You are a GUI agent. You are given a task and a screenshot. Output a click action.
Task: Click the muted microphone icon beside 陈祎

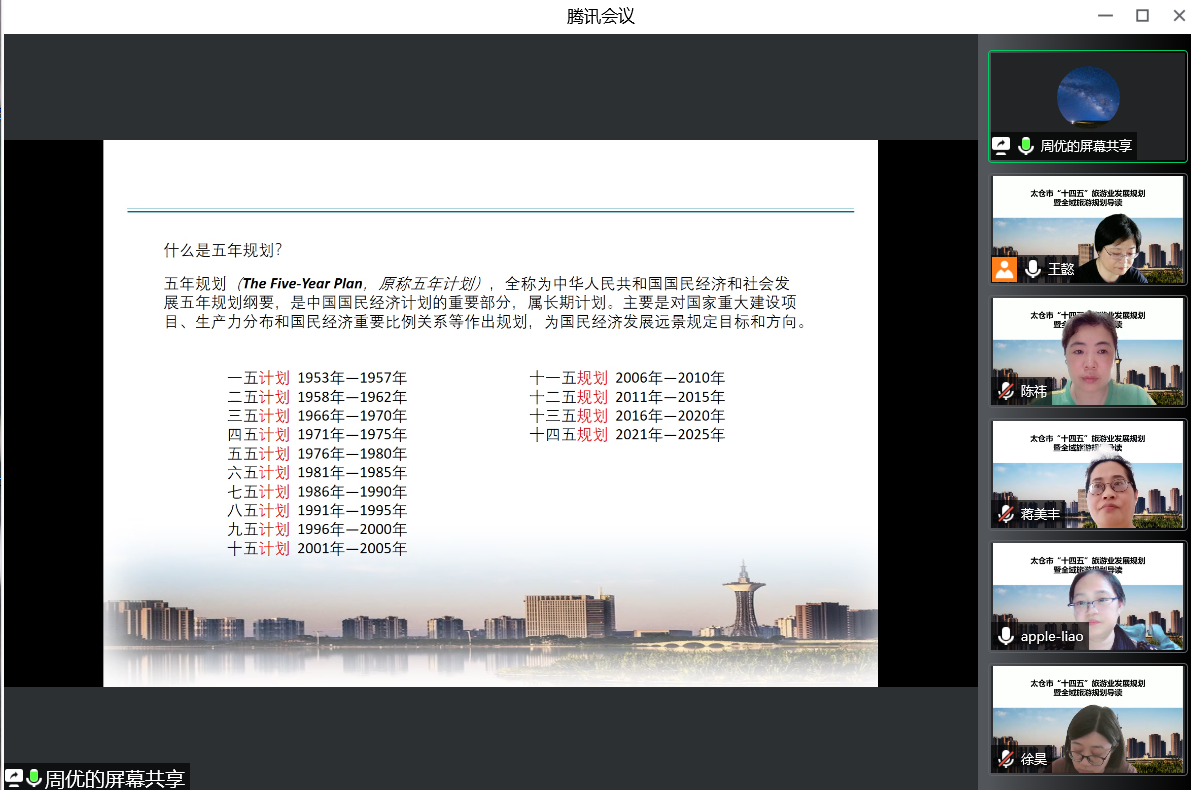[1005, 391]
